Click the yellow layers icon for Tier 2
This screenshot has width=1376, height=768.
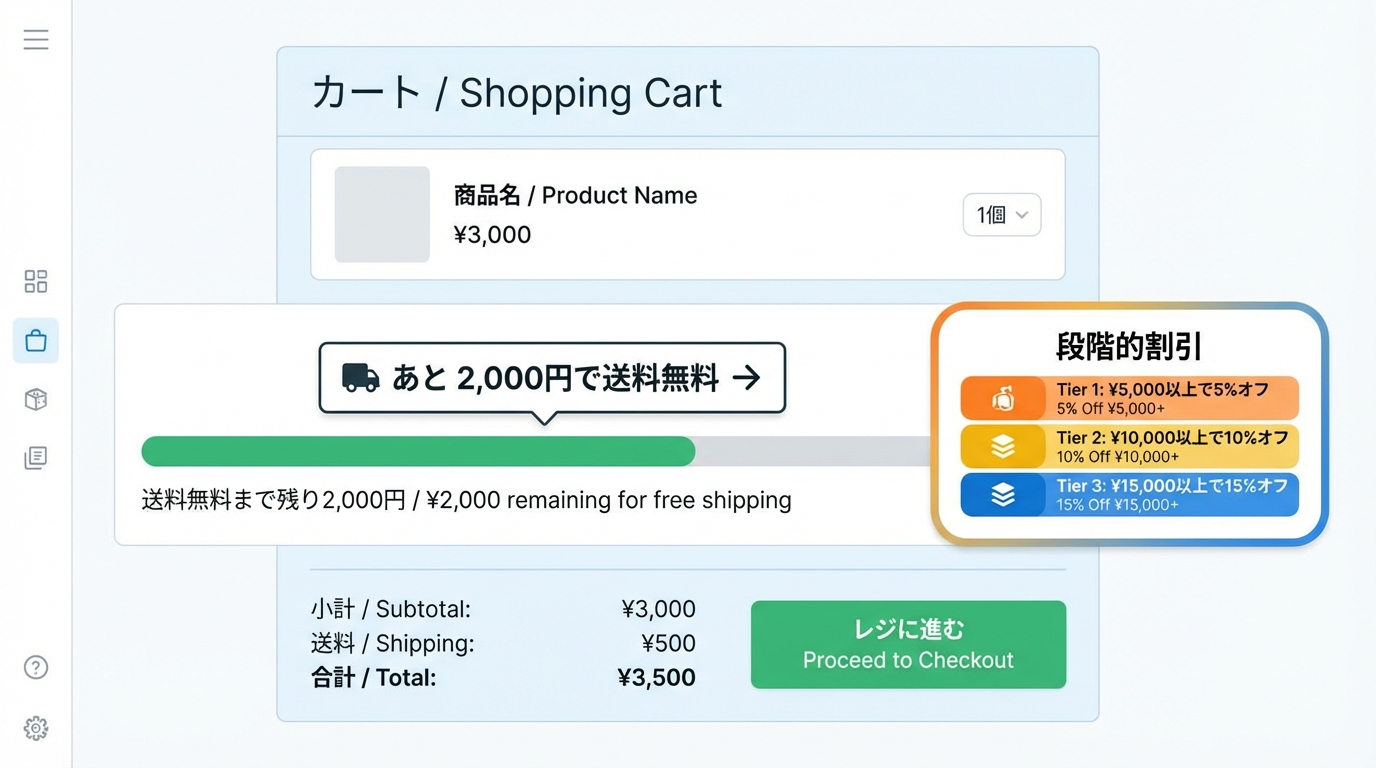[x=1002, y=446]
